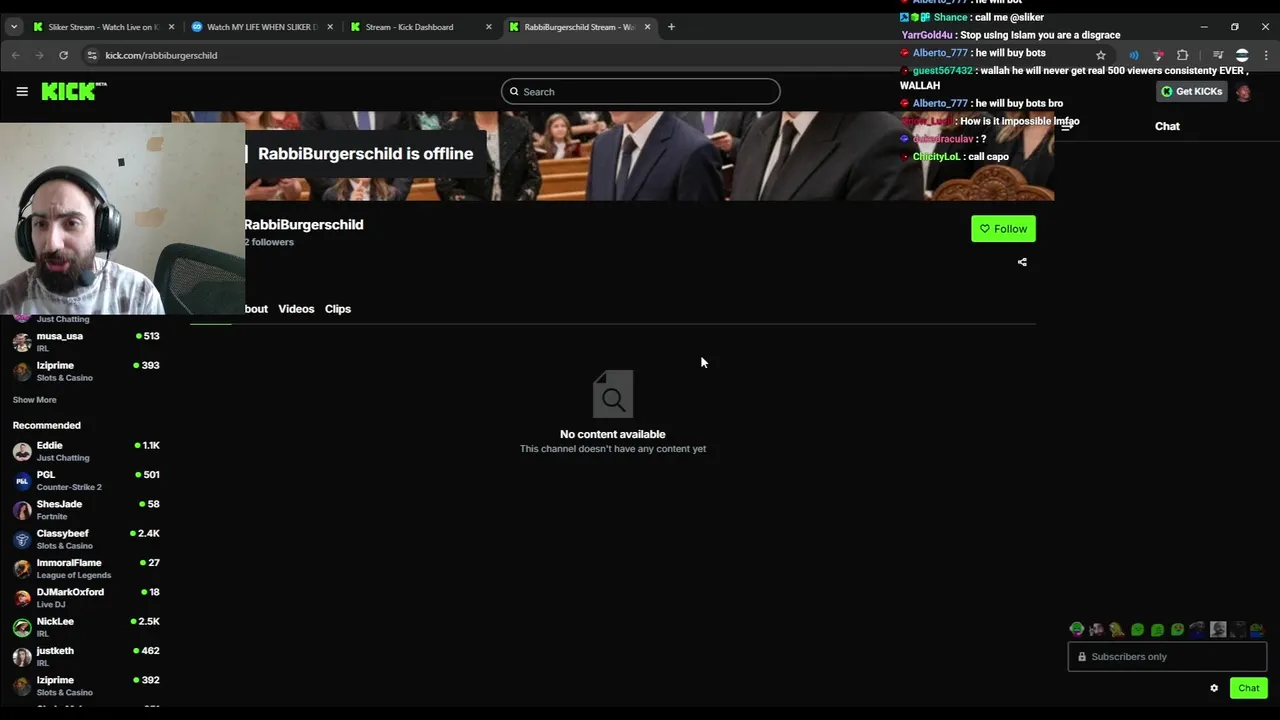Click justketh's avatar icon
The image size is (1280, 720).
click(x=22, y=657)
